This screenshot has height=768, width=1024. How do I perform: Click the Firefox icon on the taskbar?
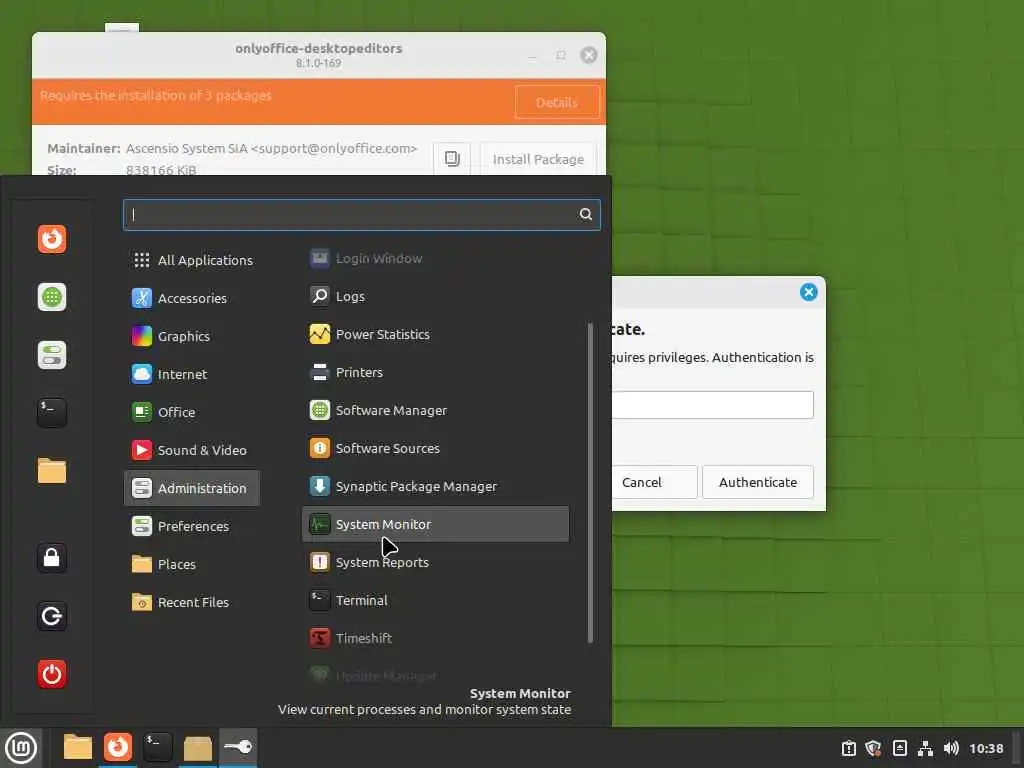(x=118, y=747)
